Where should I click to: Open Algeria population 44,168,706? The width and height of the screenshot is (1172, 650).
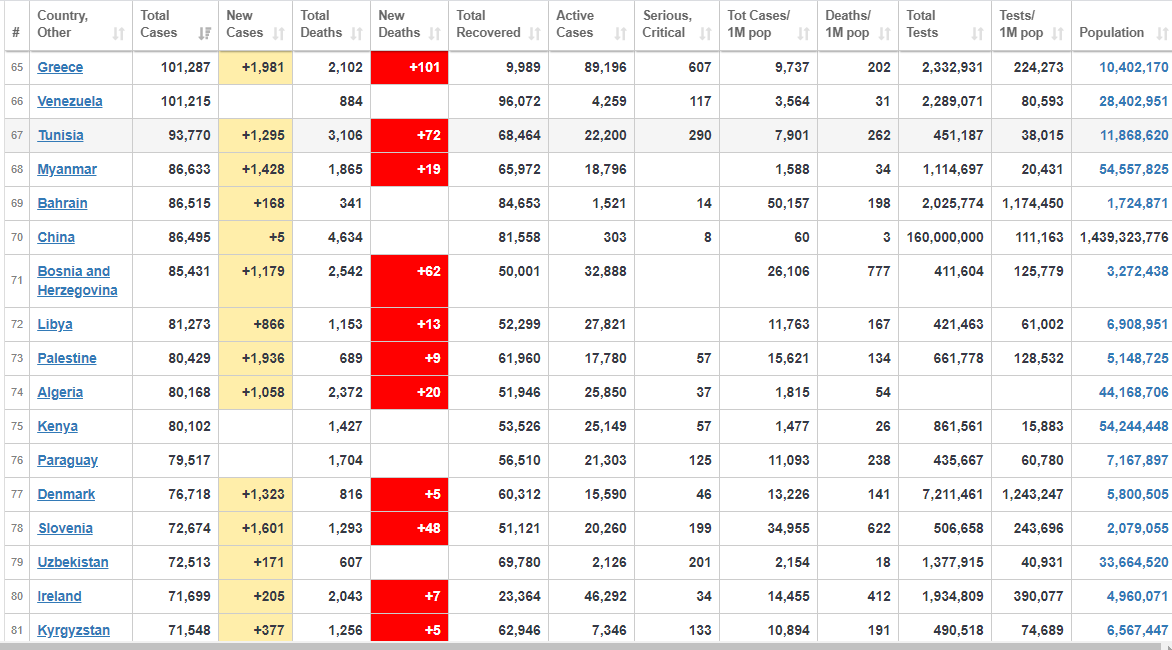coord(1133,392)
